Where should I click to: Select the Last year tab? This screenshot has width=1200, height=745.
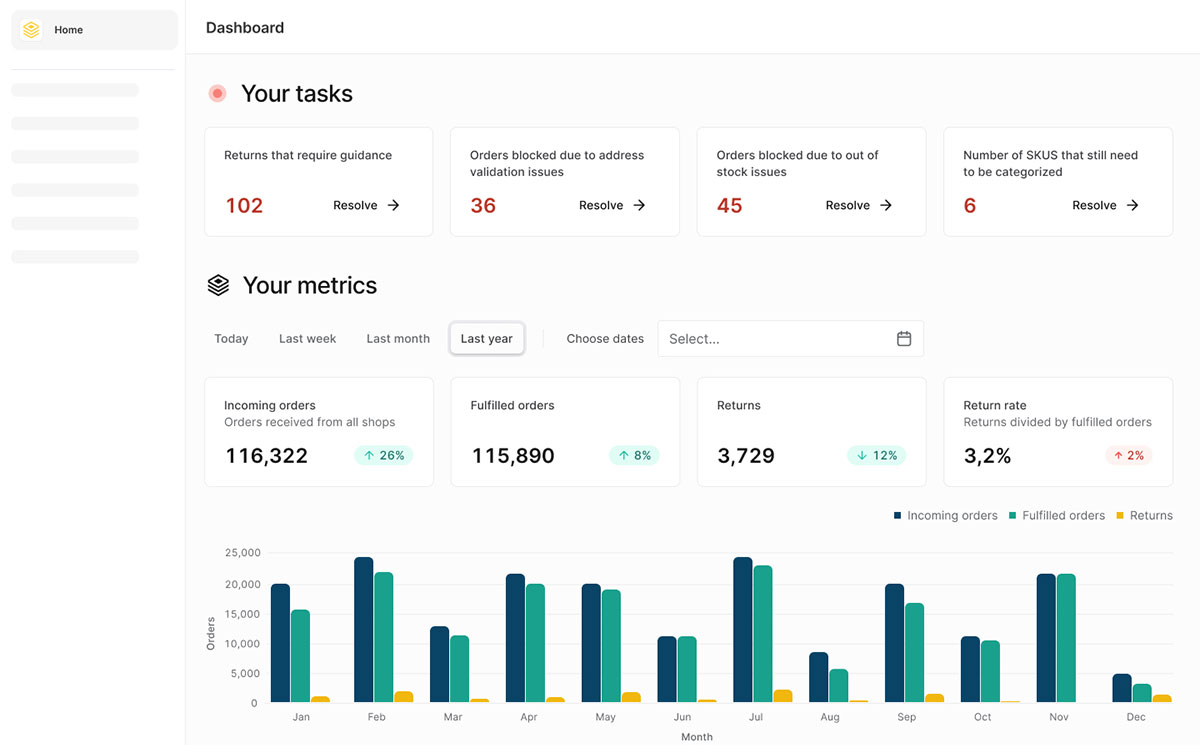[x=486, y=339]
